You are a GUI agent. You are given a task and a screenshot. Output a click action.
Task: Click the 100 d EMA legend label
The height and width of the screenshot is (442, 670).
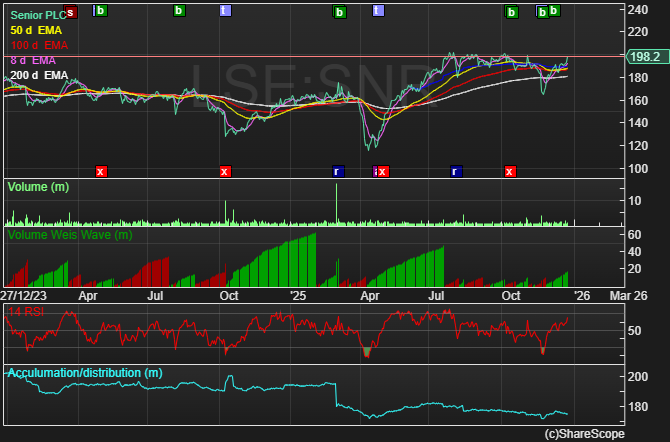point(40,46)
